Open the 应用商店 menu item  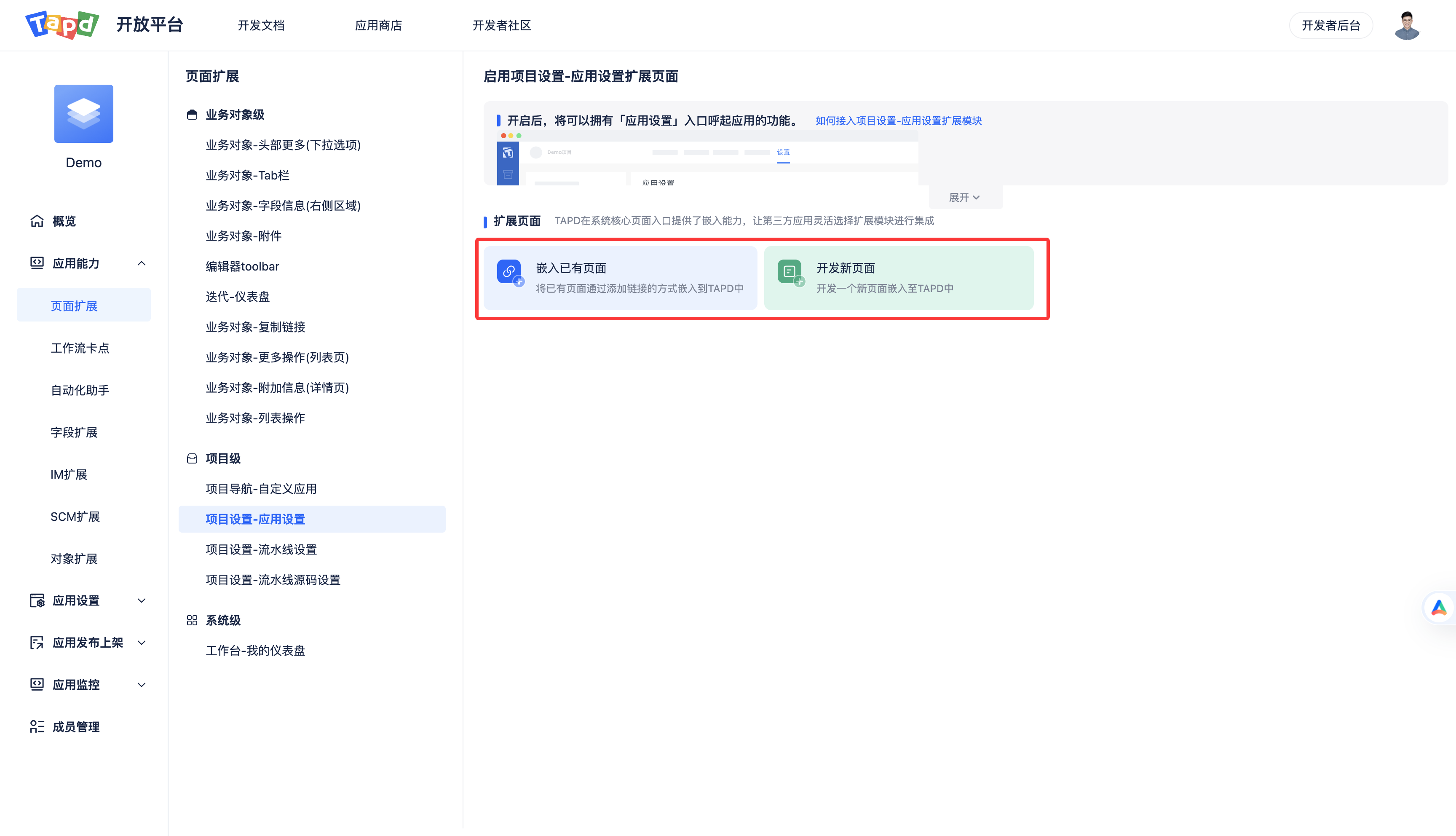pyautogui.click(x=378, y=25)
